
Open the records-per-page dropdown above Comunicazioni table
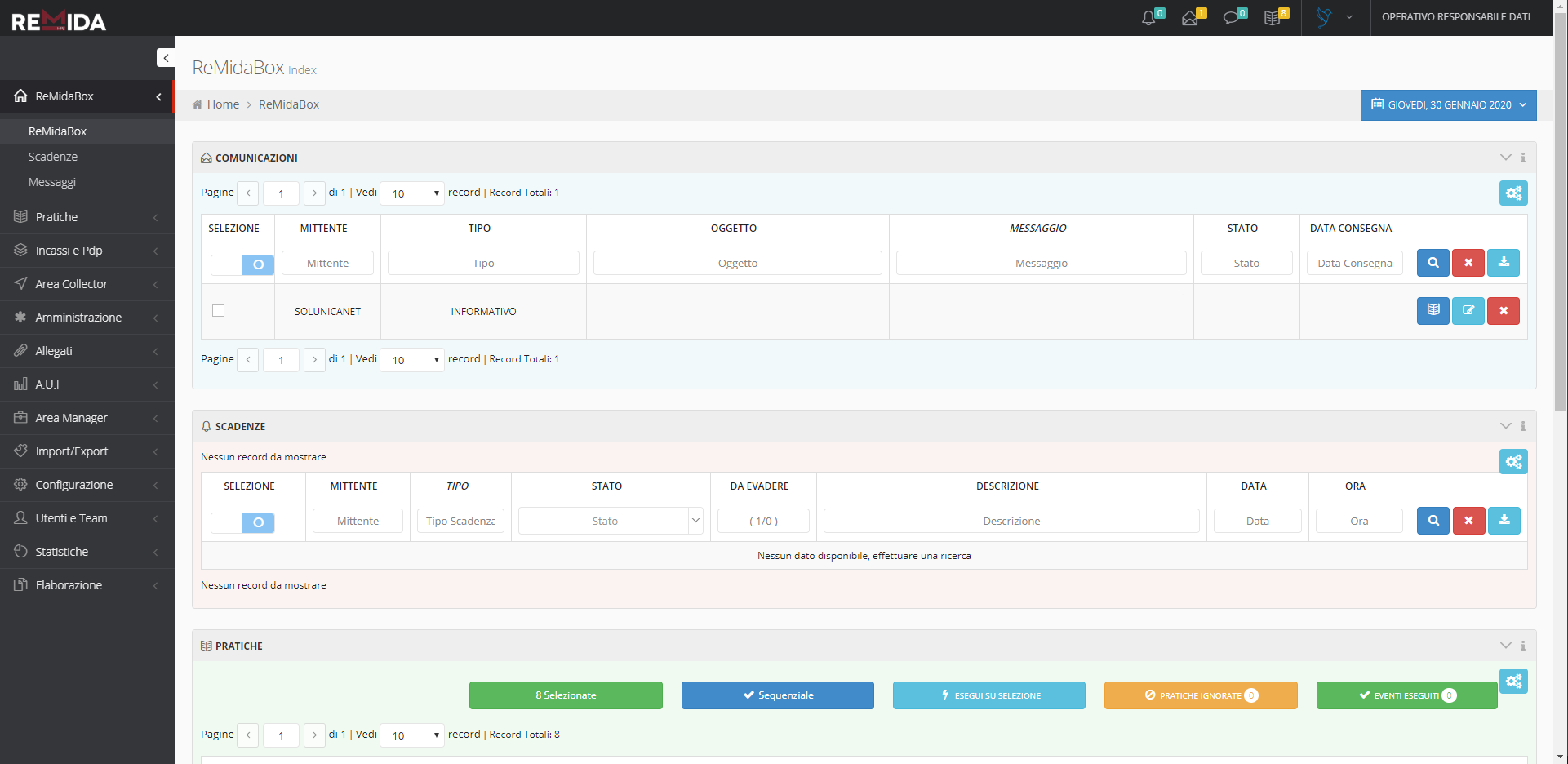412,193
